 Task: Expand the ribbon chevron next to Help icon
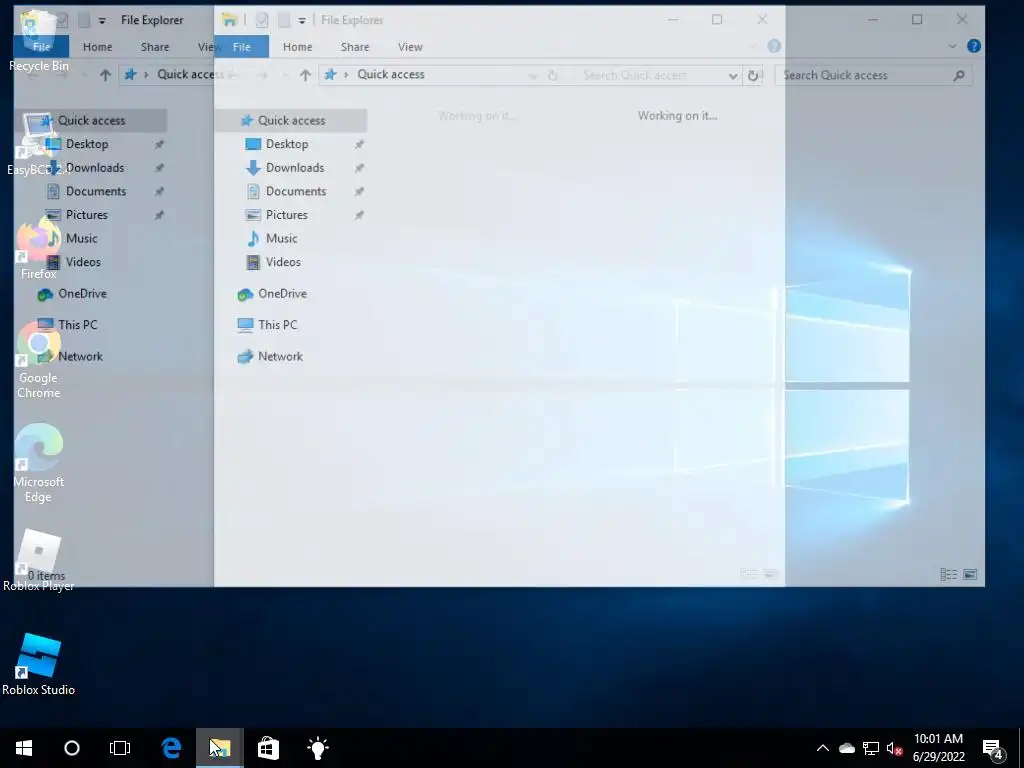(952, 46)
